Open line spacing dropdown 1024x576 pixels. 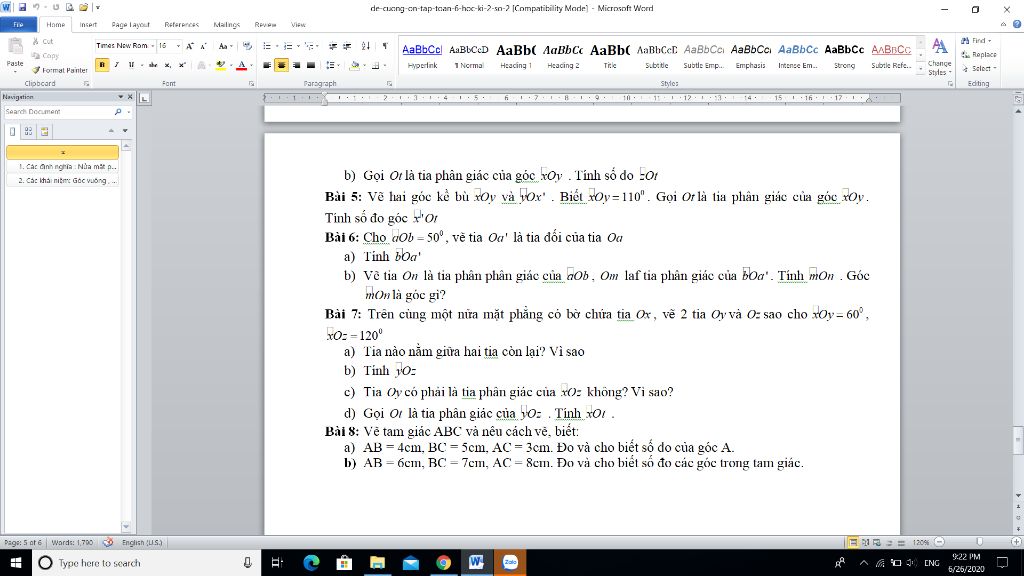point(332,65)
